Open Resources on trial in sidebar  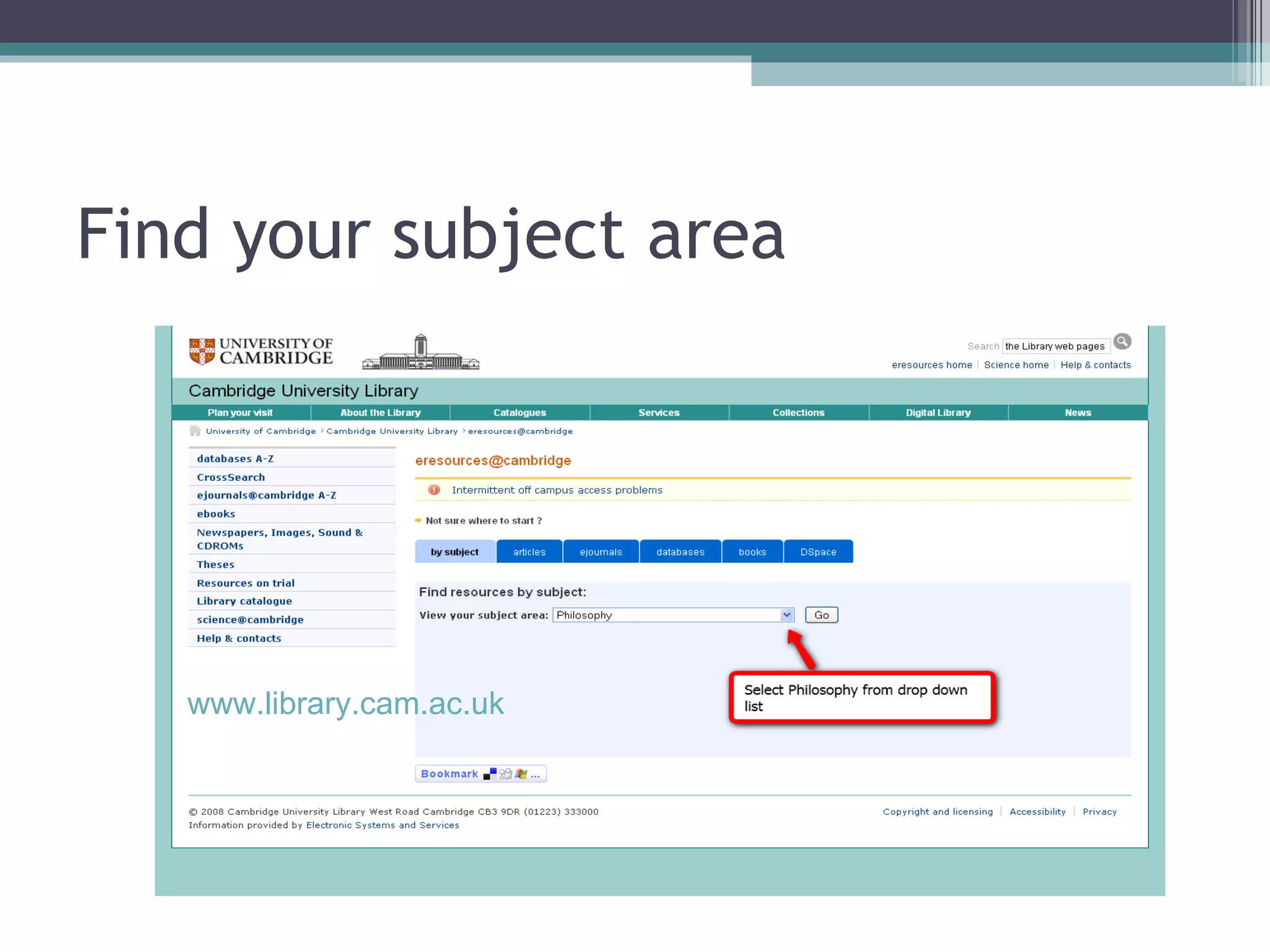(x=246, y=583)
